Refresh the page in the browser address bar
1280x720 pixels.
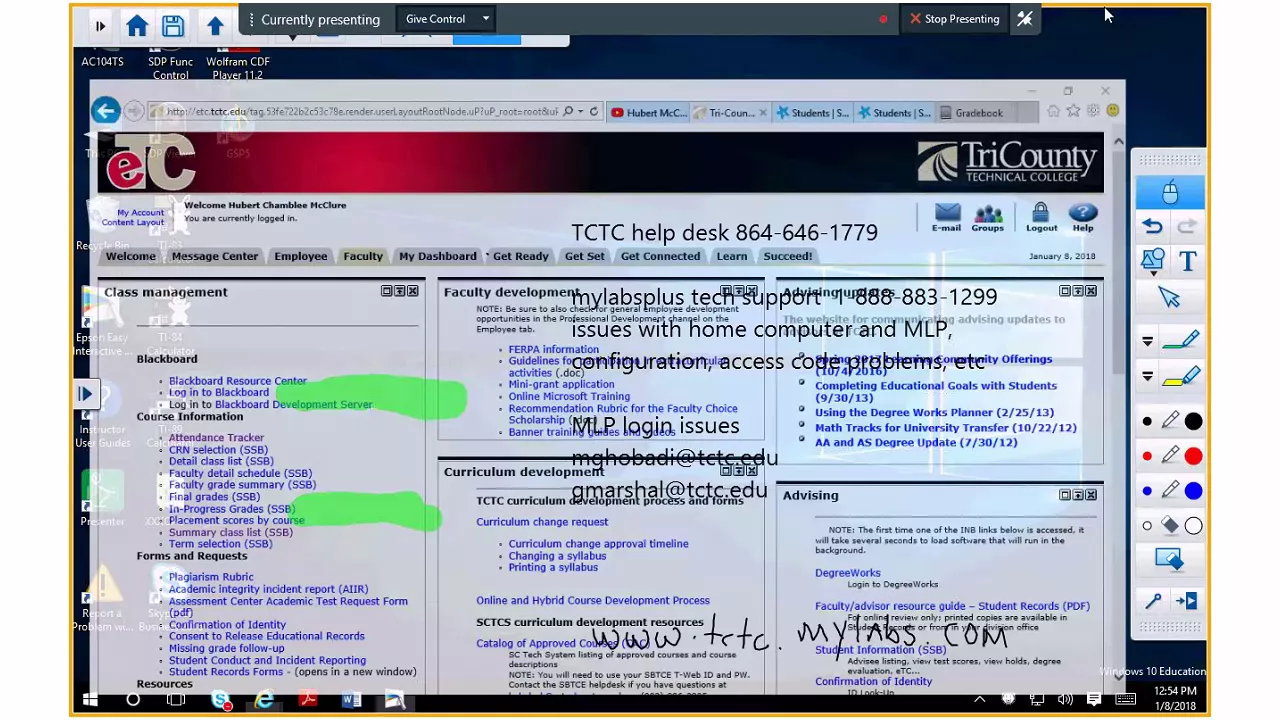594,112
